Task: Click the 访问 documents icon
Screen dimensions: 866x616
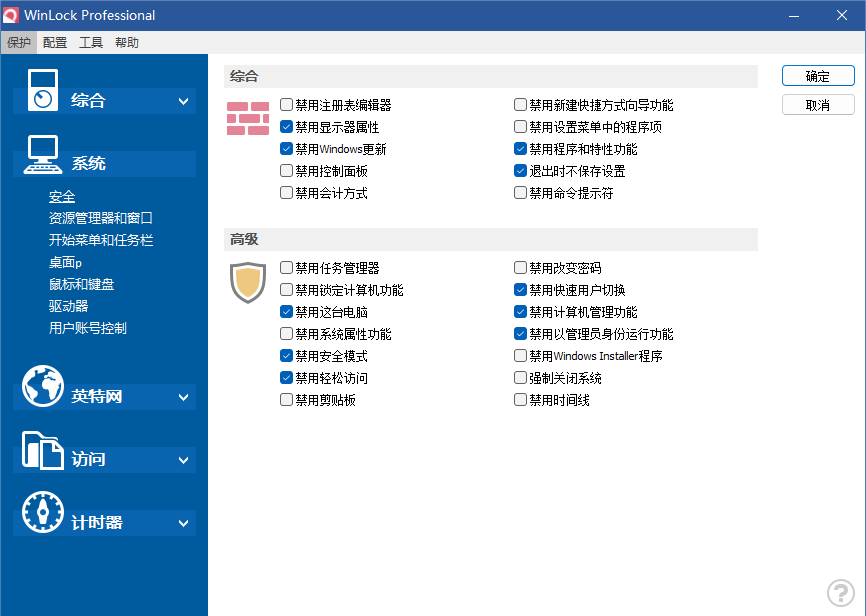Action: (43, 449)
